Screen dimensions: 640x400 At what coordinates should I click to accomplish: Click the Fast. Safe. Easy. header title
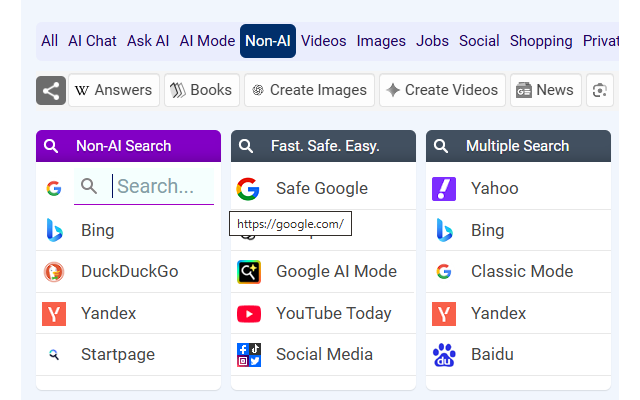(325, 146)
